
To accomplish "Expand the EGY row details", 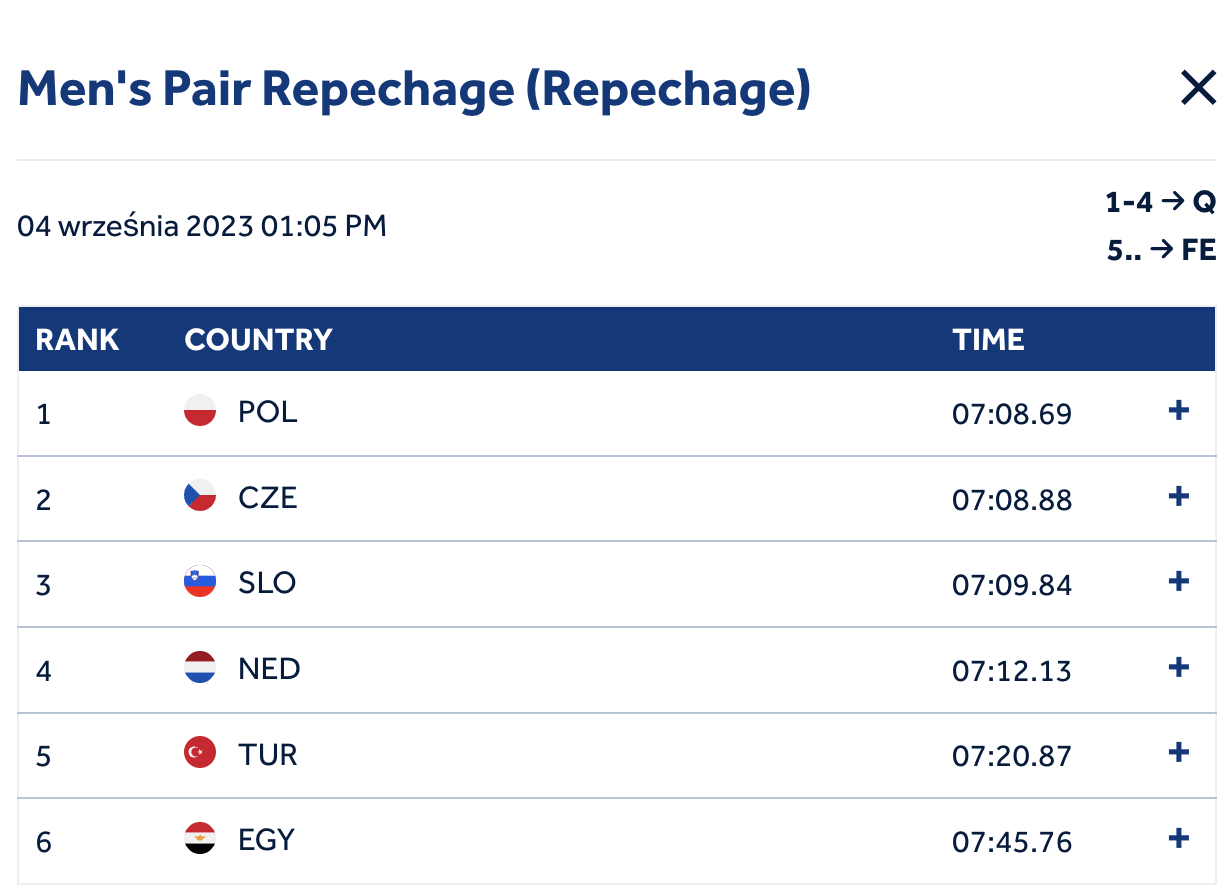I will point(1179,838).
